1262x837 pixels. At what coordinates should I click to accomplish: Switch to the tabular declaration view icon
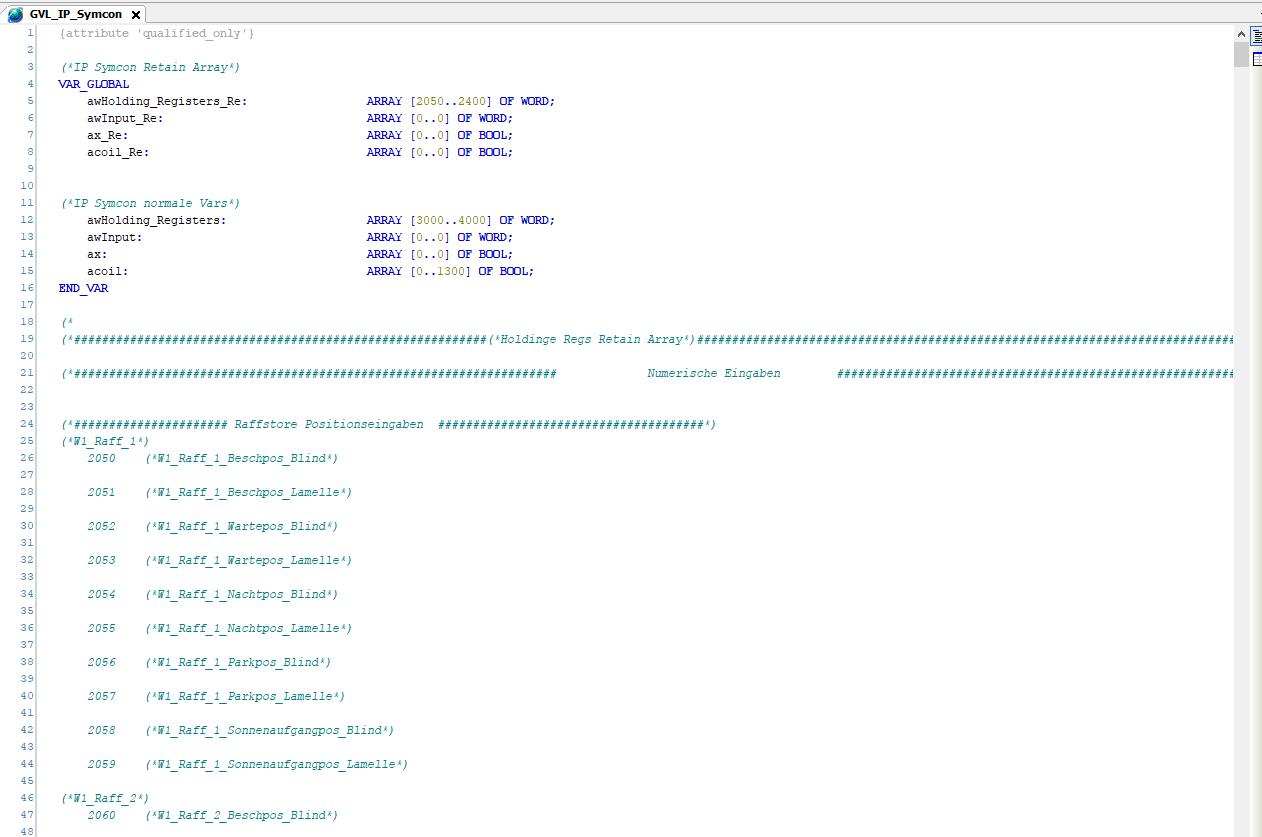point(1257,60)
